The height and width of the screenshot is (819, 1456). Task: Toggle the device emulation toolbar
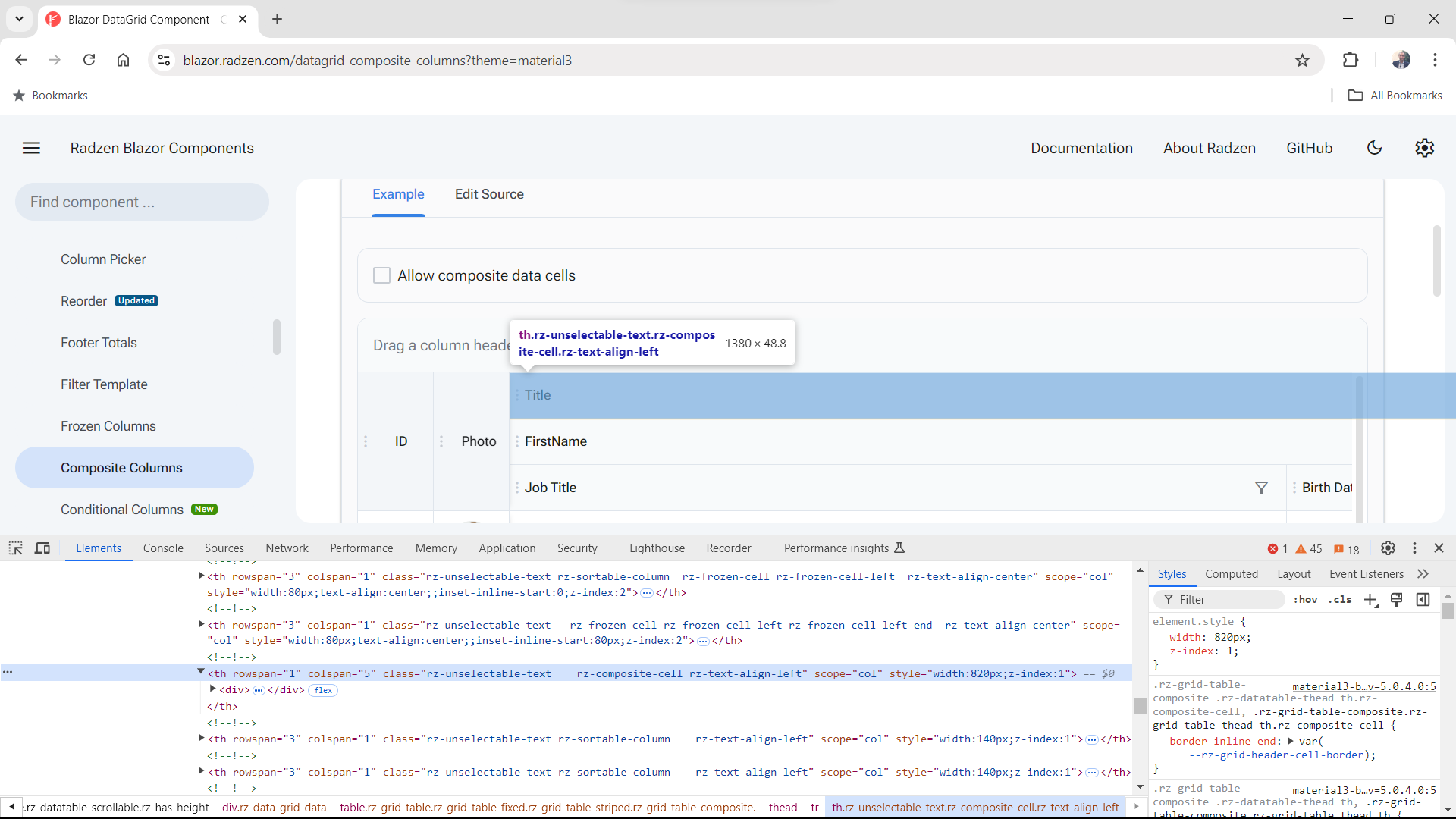(x=42, y=548)
